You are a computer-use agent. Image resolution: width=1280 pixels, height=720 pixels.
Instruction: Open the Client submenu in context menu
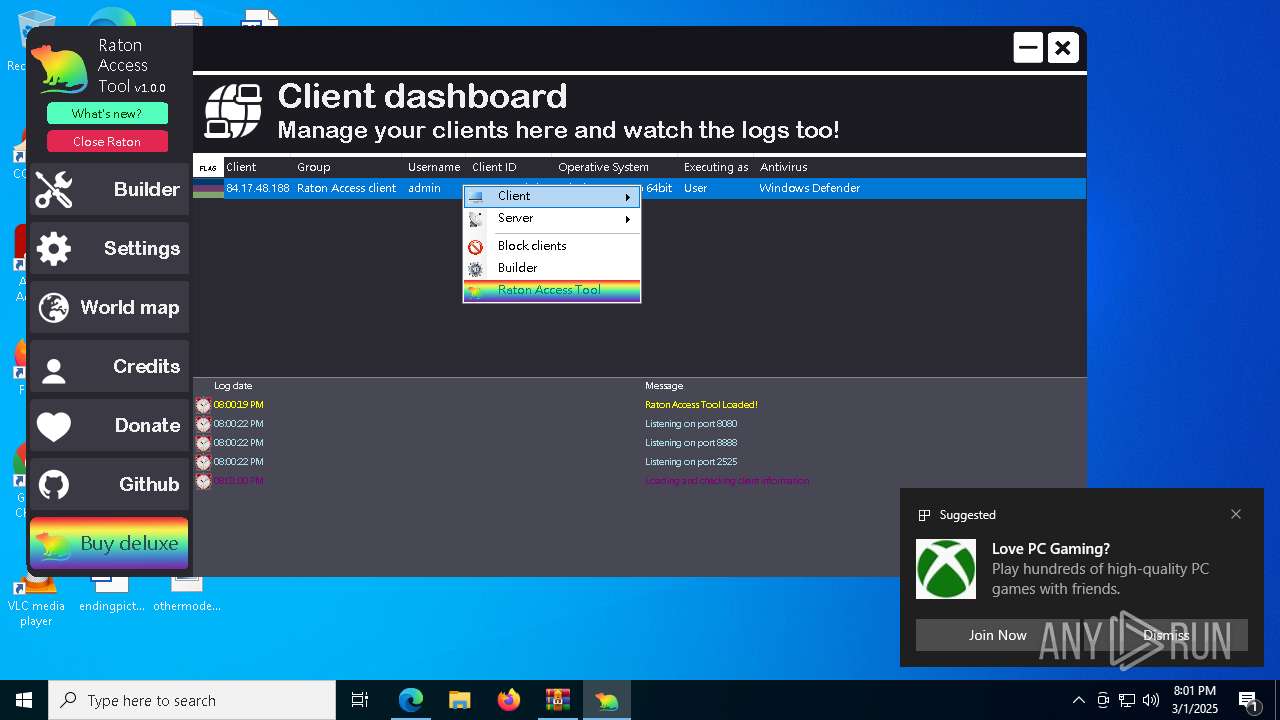552,196
